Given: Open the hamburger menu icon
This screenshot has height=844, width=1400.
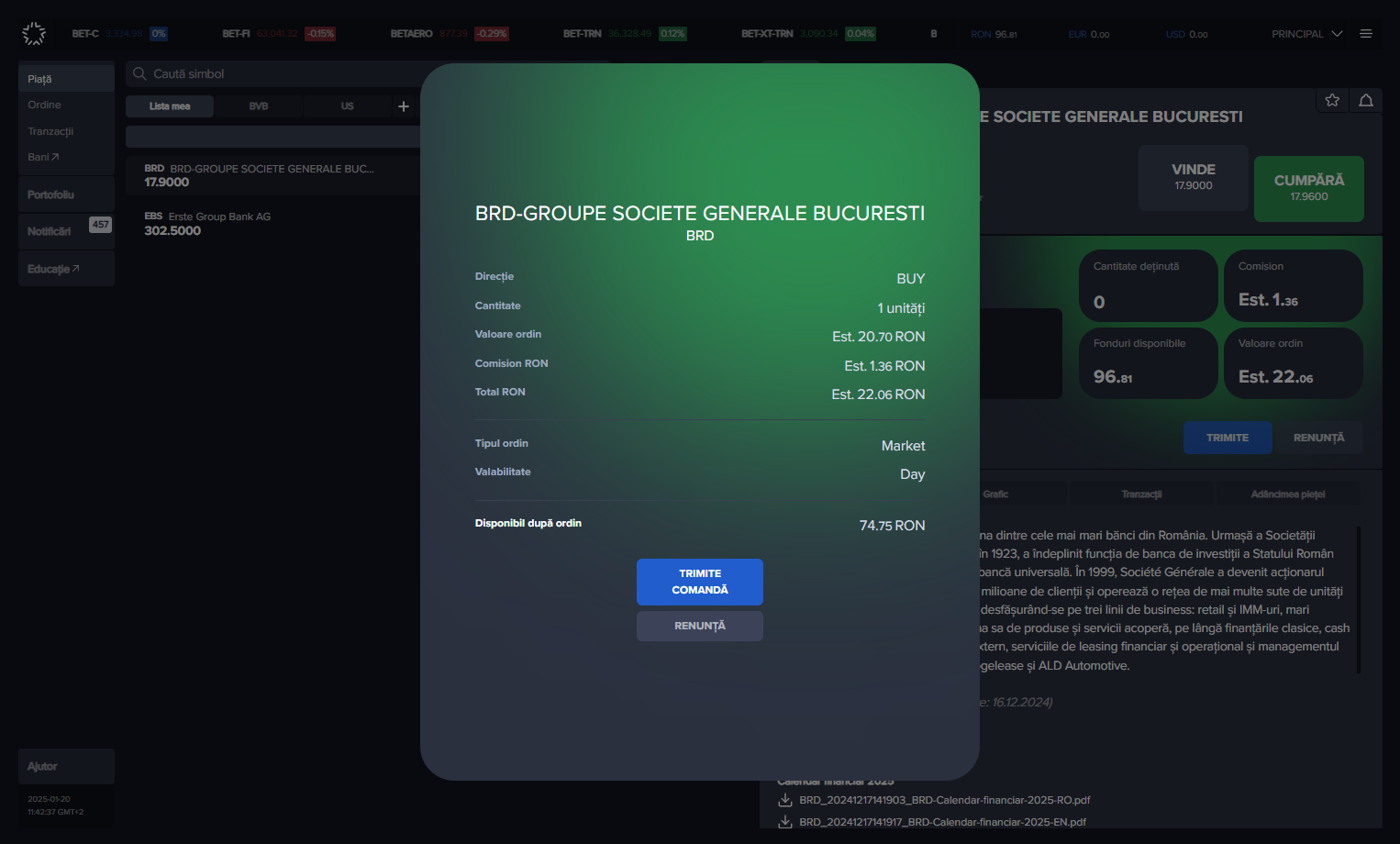Looking at the screenshot, I should (1366, 34).
